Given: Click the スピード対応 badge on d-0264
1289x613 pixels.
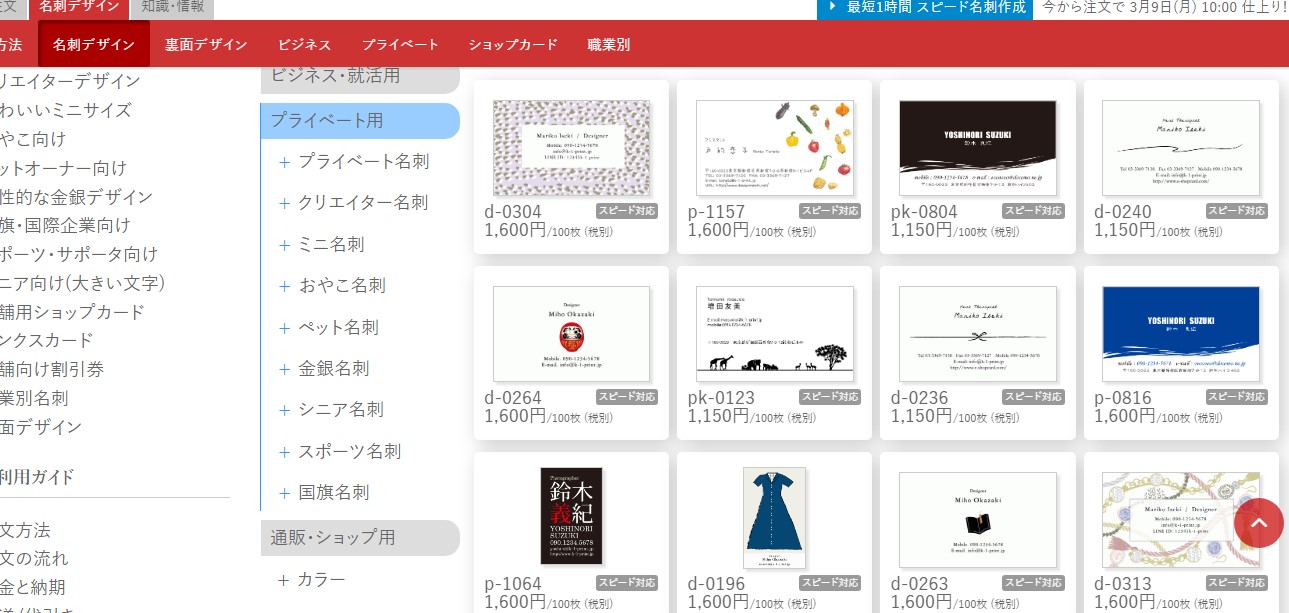Looking at the screenshot, I should point(627,397).
